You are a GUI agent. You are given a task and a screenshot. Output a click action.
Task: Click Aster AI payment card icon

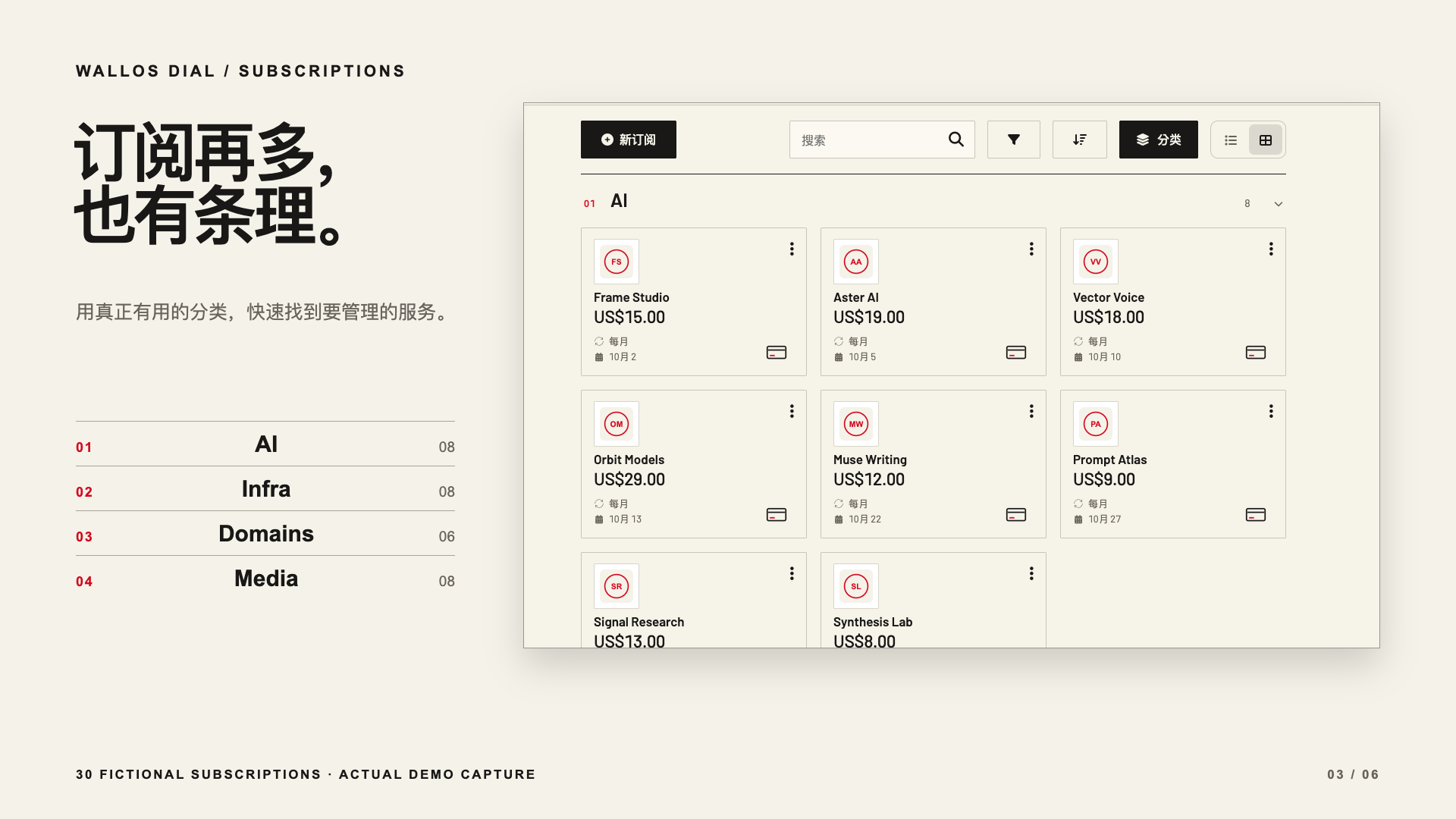click(1016, 353)
